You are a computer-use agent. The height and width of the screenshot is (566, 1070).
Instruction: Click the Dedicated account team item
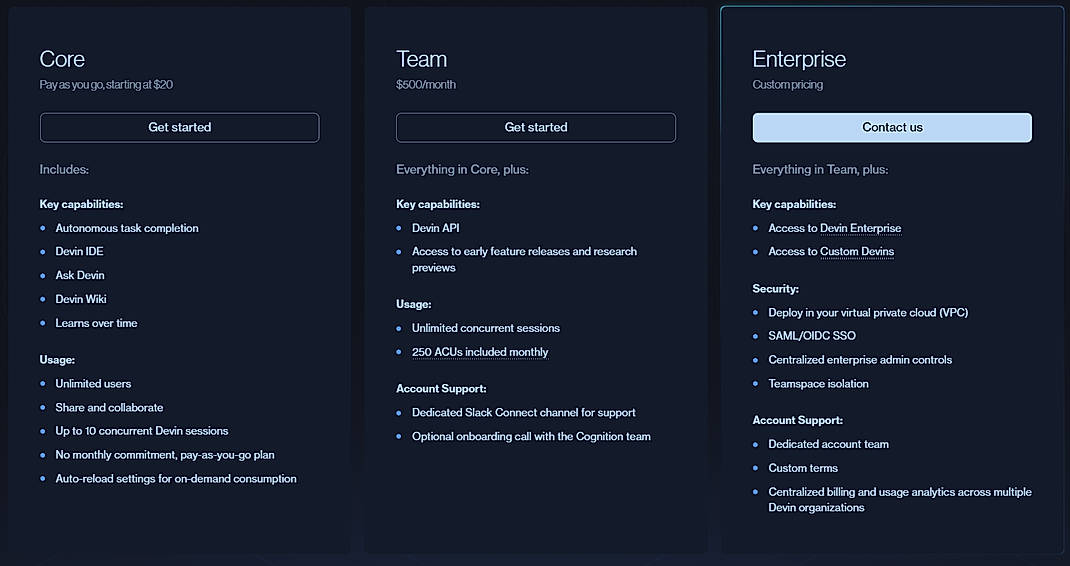pos(828,444)
